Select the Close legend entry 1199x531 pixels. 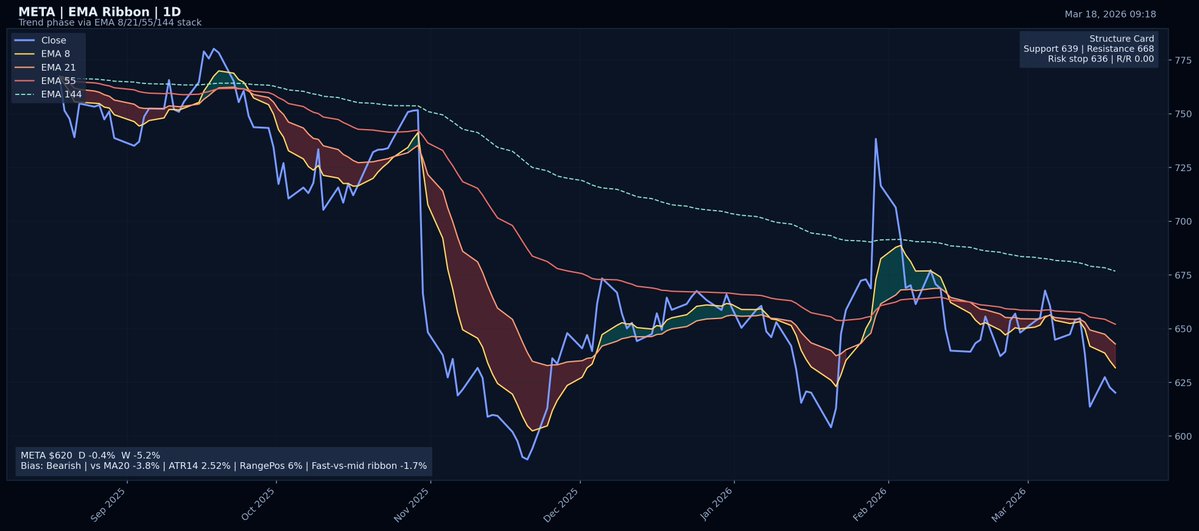[x=41, y=41]
